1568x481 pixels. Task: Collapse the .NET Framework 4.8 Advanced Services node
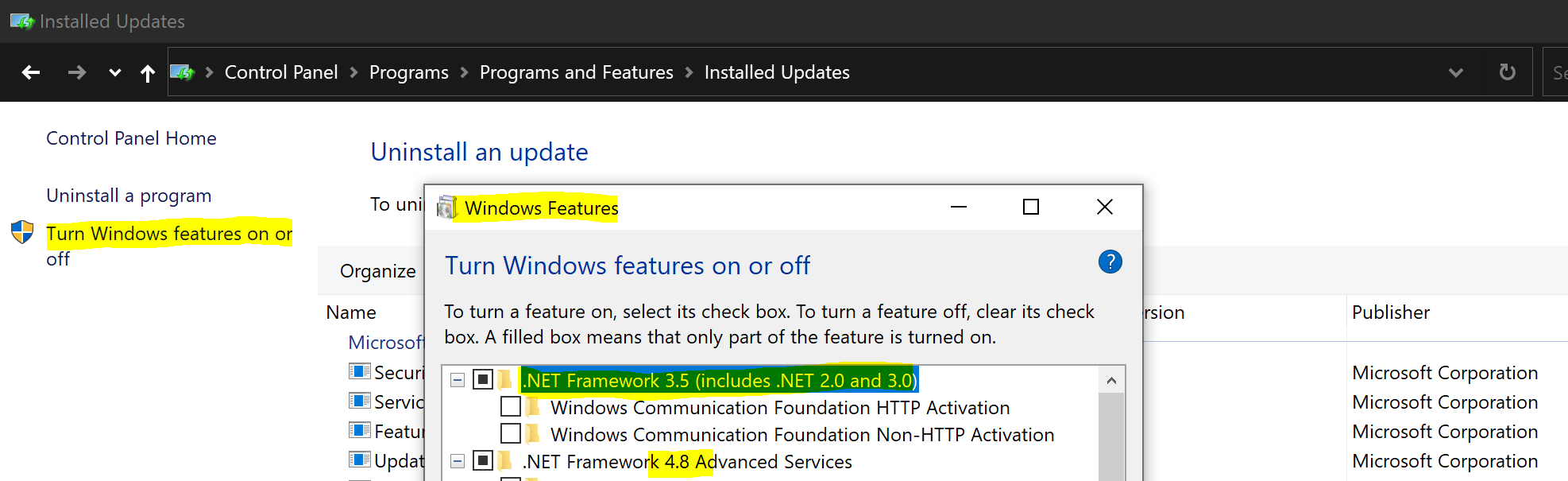tap(458, 461)
